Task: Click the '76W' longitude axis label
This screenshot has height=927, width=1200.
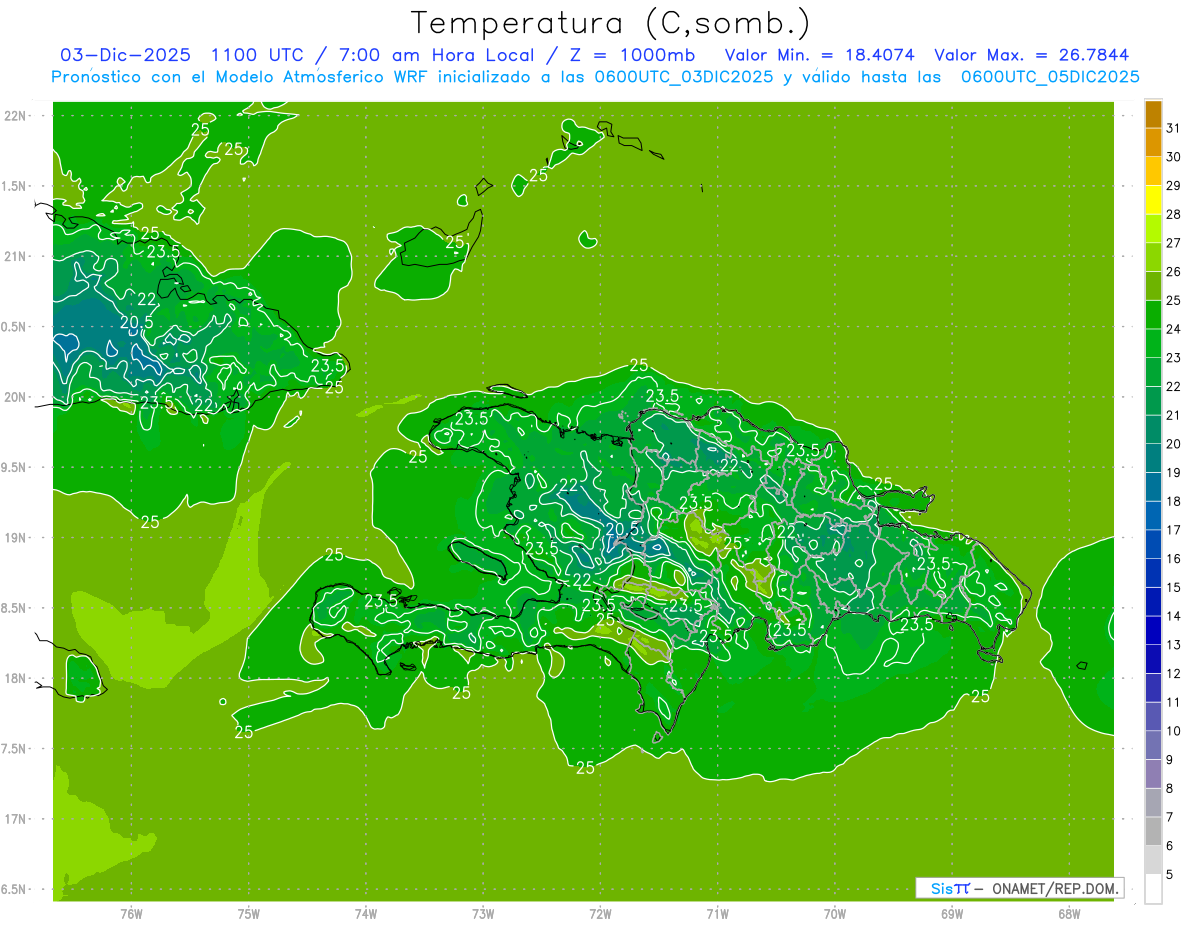Action: pyautogui.click(x=131, y=914)
